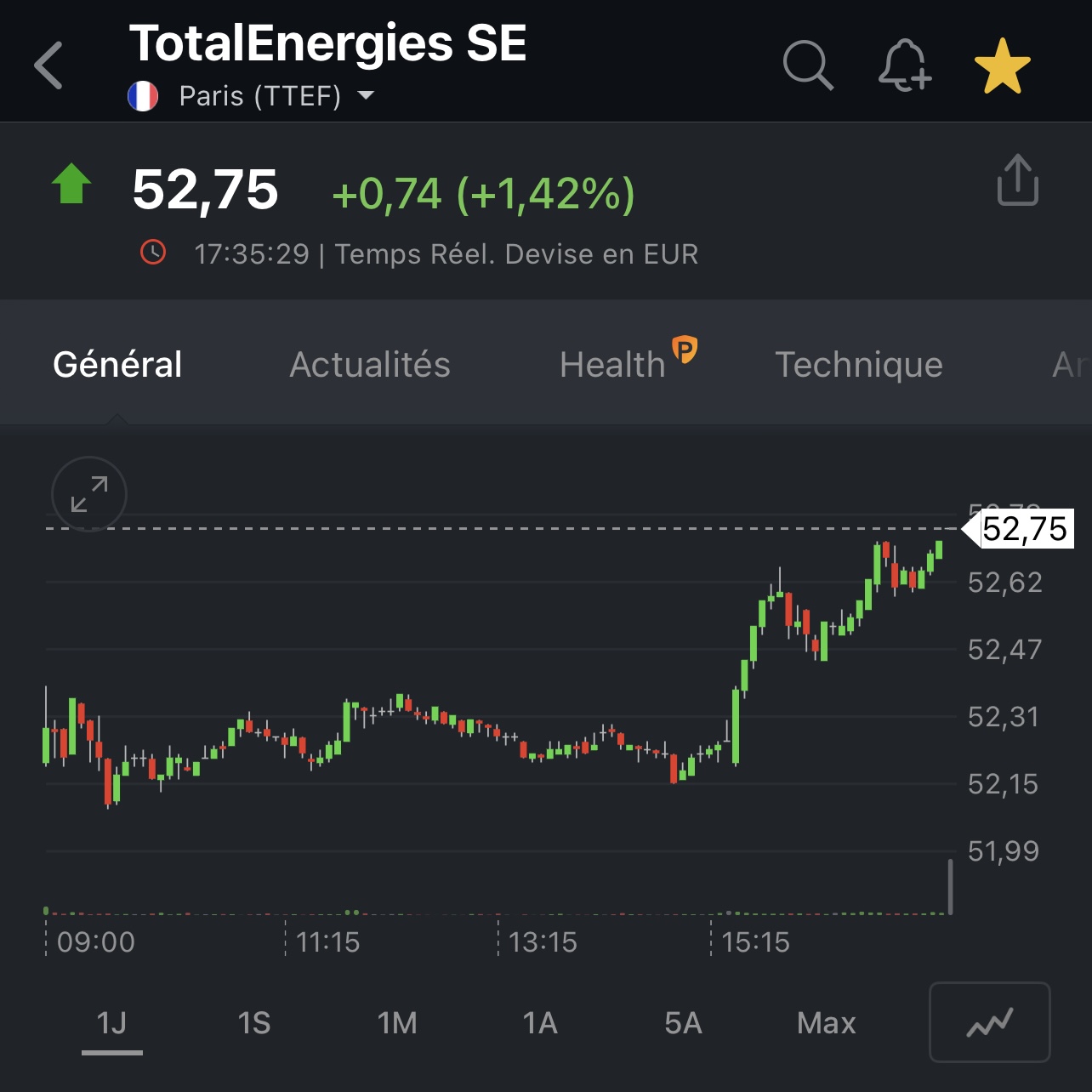
Task: Click the orange Pro badge on Health
Action: (x=685, y=349)
